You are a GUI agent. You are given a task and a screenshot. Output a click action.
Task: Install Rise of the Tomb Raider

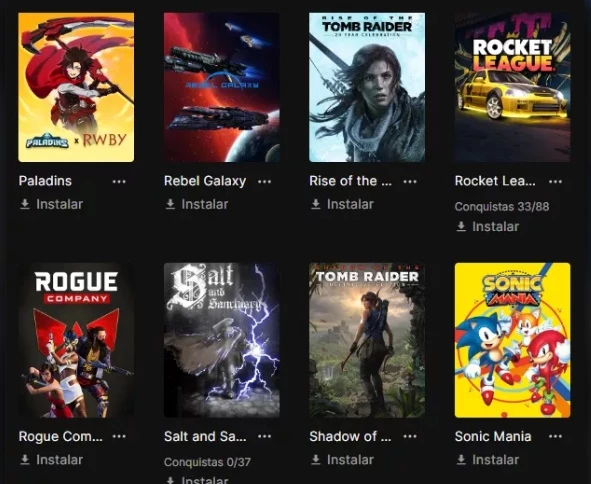point(342,204)
